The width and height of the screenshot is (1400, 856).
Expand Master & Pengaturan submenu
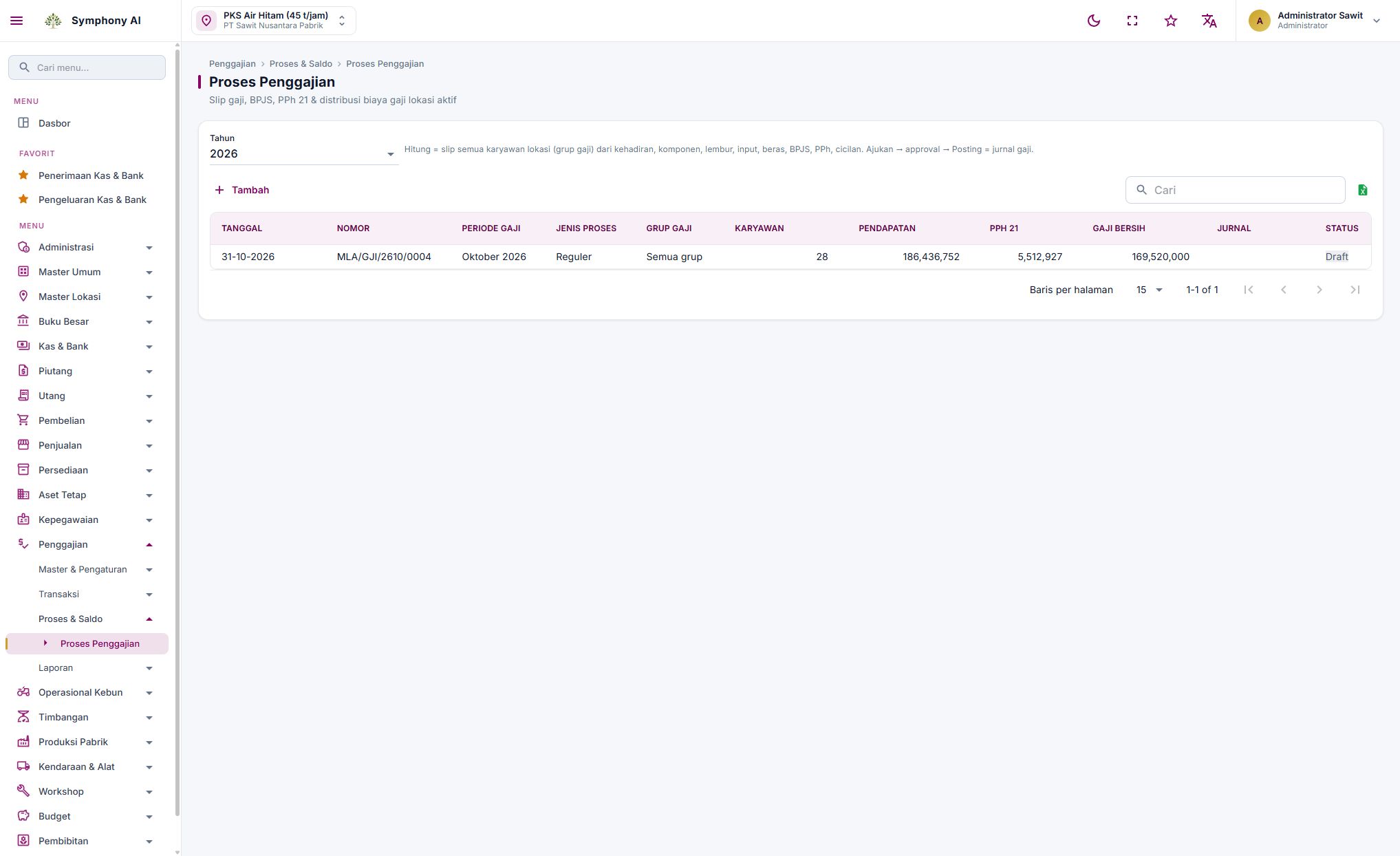[87, 569]
